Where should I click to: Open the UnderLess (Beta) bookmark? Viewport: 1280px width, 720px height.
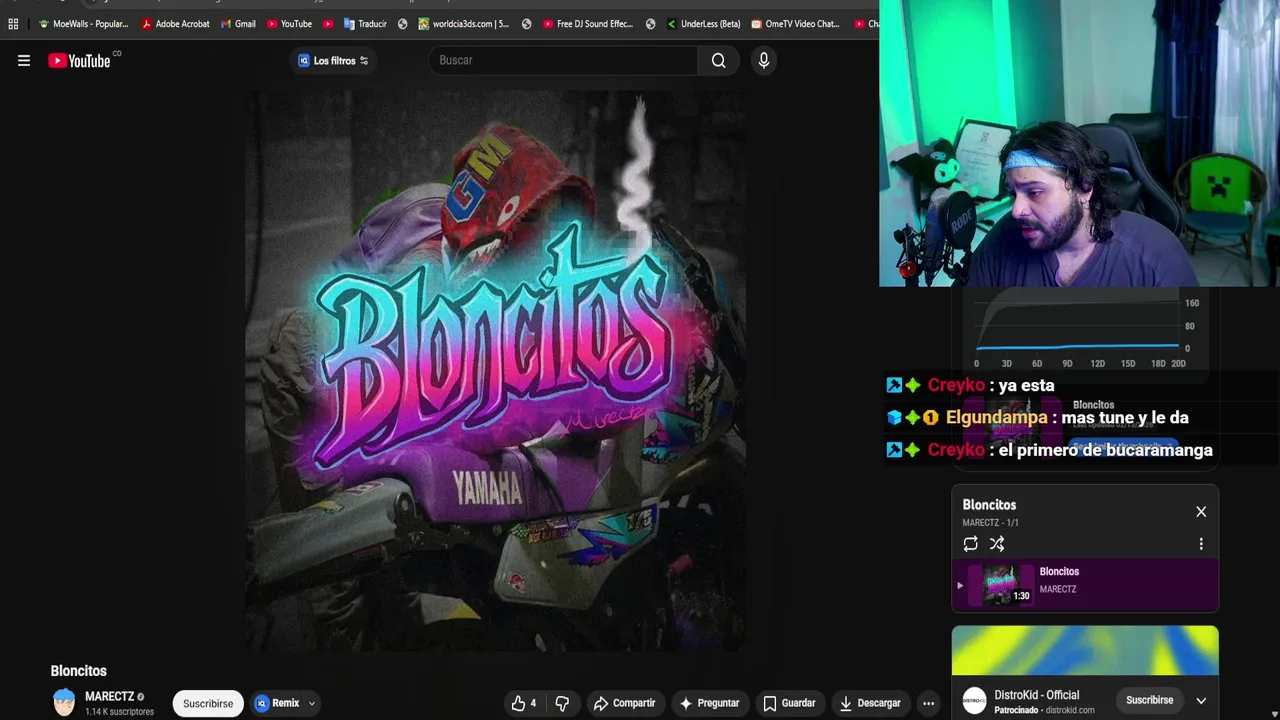704,24
